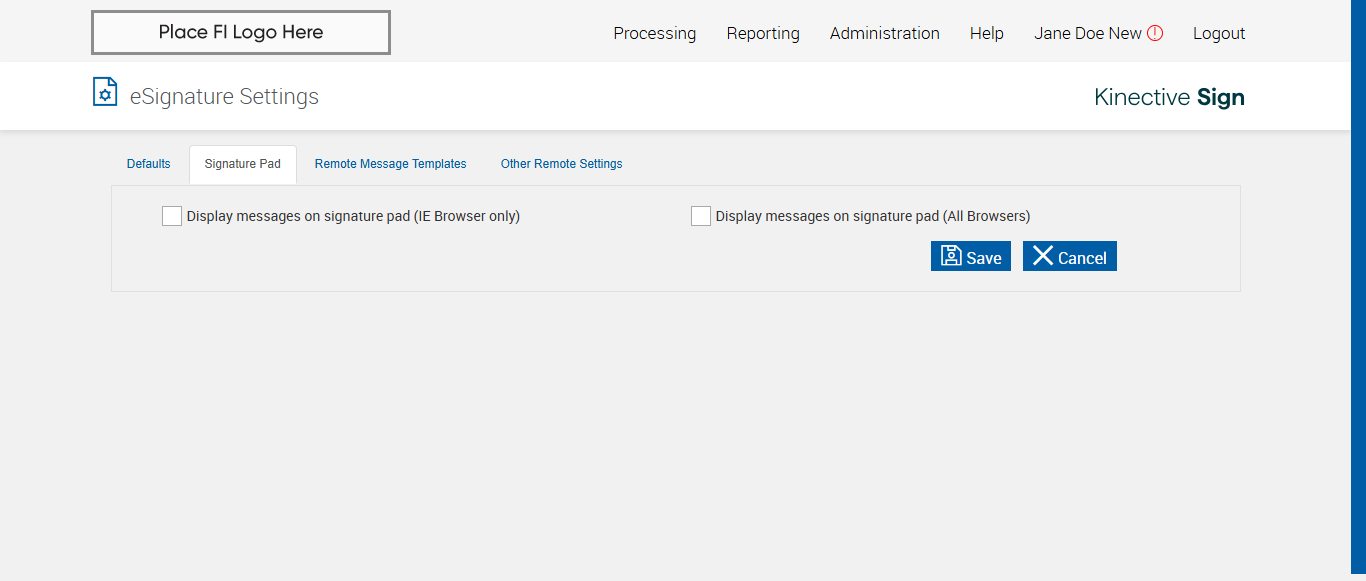Open the Other Remote Settings tab

tap(561, 164)
